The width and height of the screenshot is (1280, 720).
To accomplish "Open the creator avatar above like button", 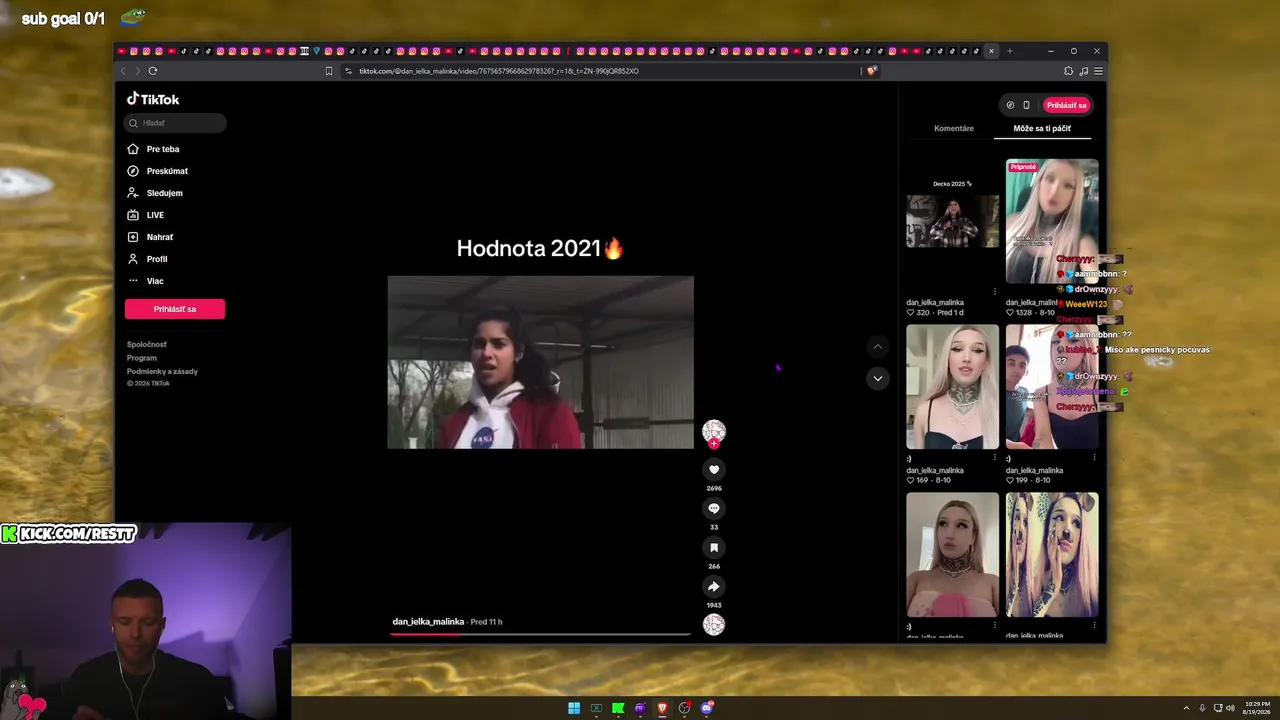I will (x=714, y=431).
